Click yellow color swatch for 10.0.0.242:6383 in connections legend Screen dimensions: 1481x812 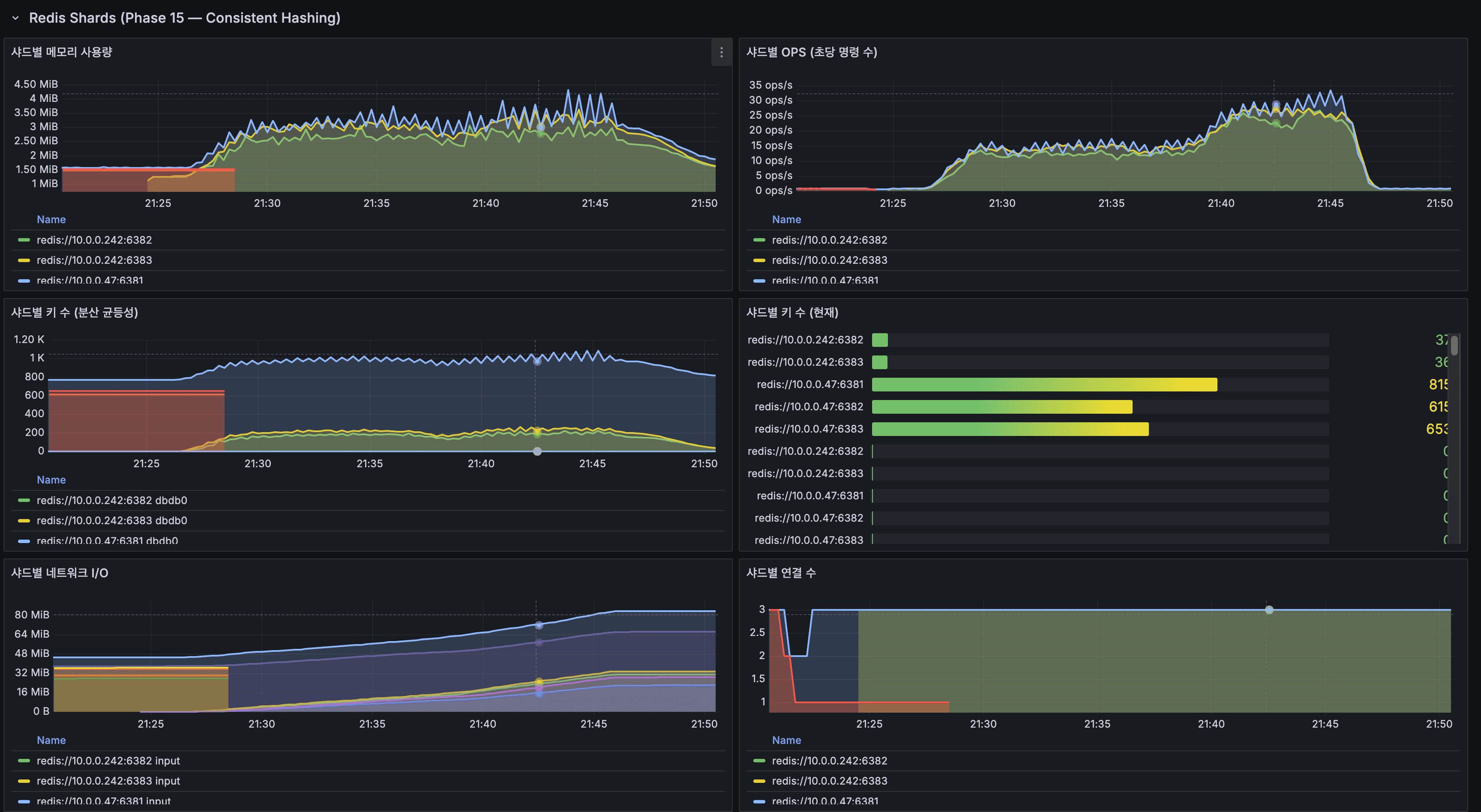pos(759,781)
